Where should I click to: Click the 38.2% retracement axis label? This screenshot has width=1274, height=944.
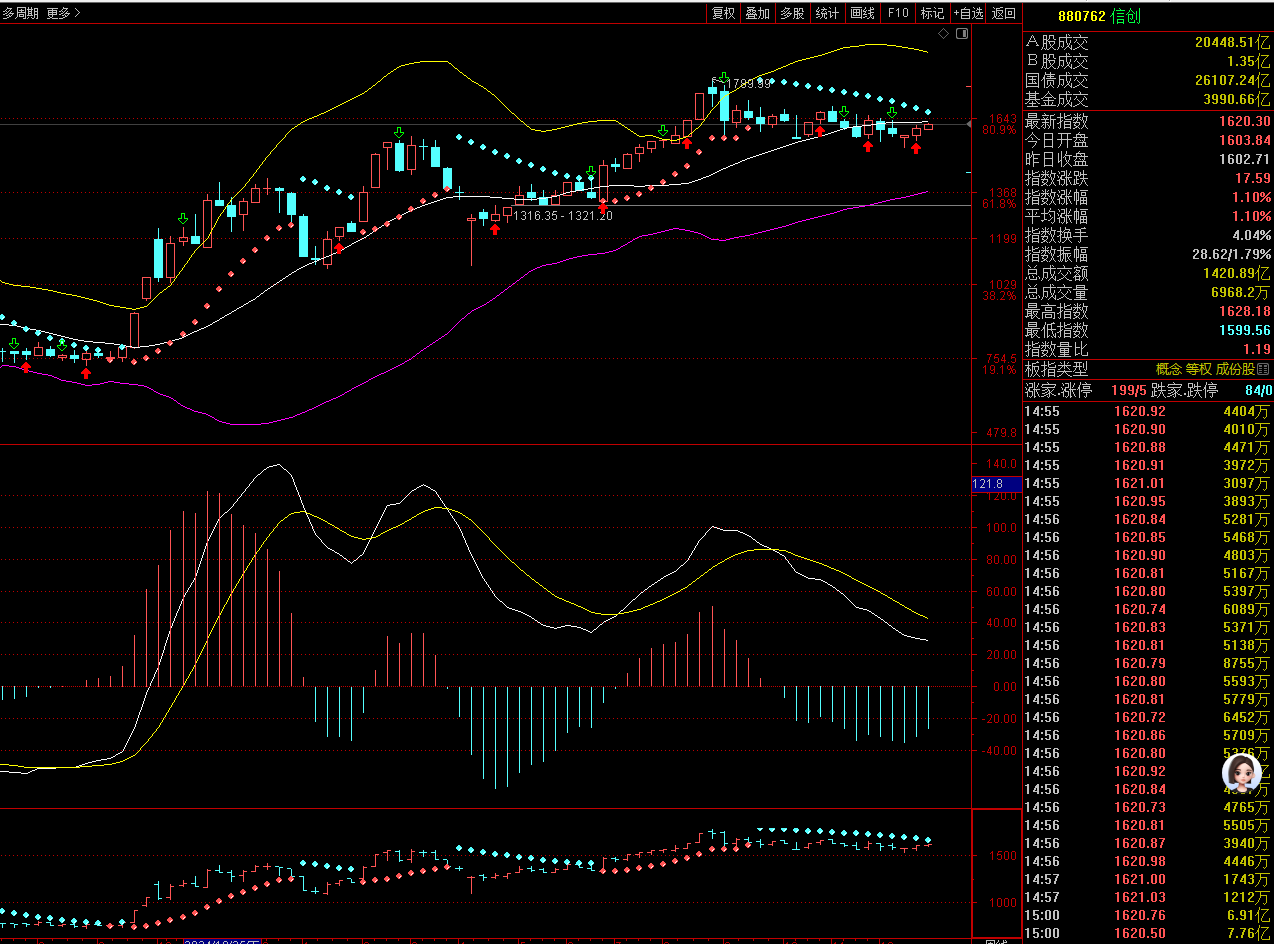coord(999,295)
